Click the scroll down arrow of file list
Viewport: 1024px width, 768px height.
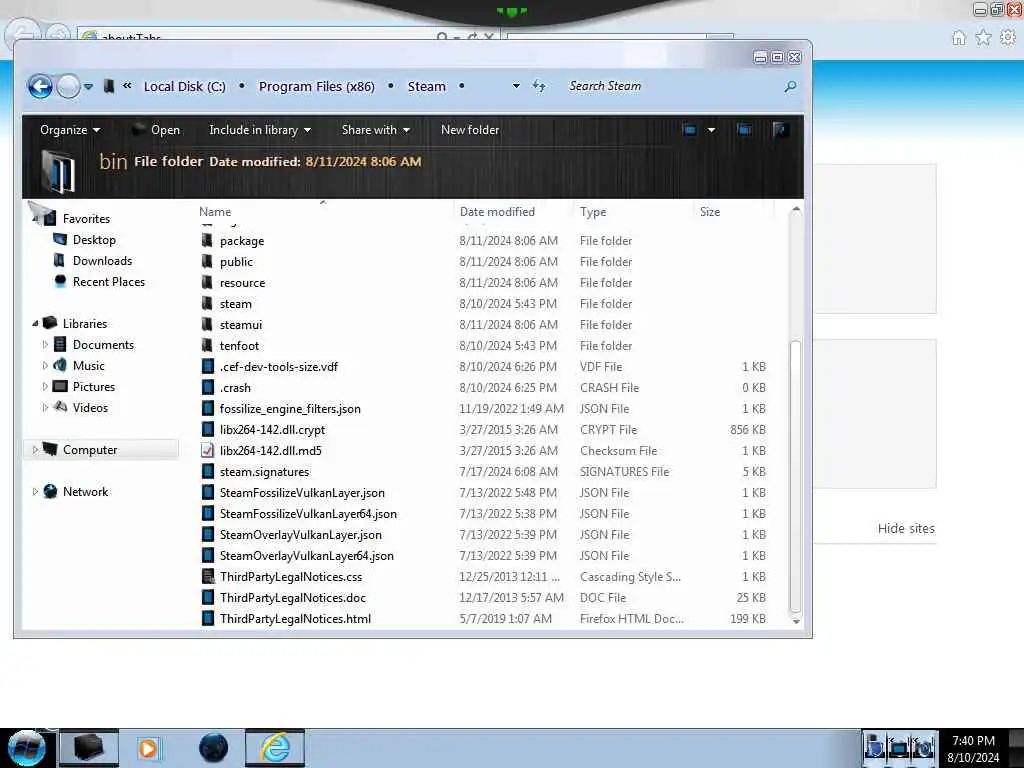(x=795, y=622)
